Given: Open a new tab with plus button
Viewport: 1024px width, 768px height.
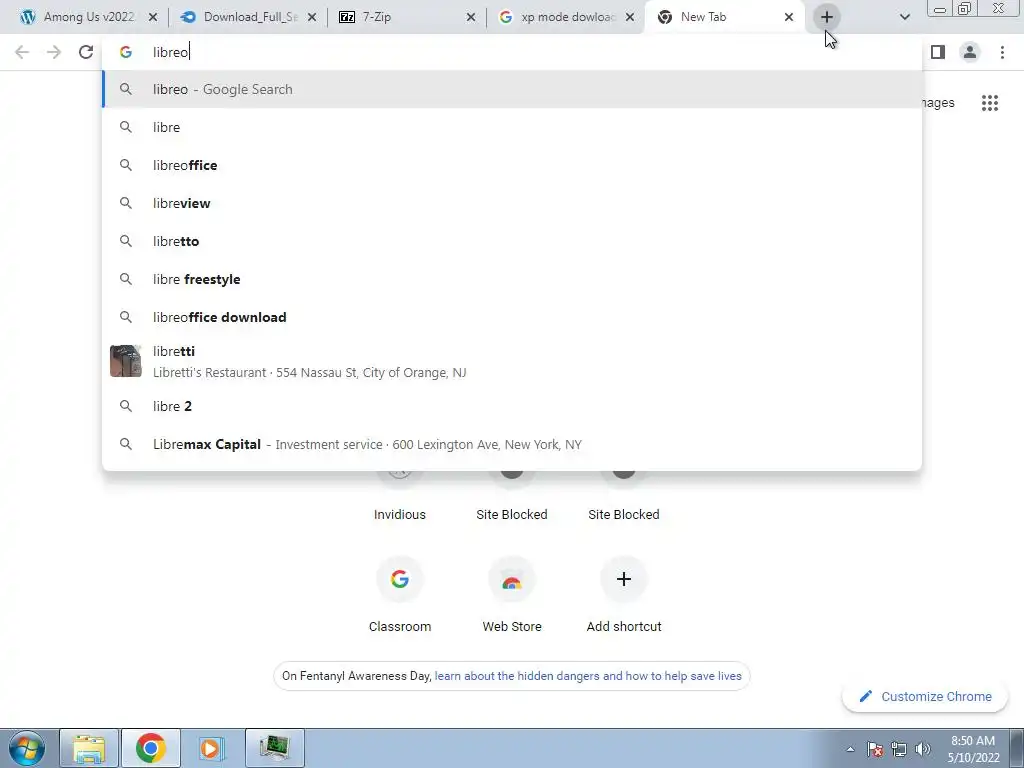Looking at the screenshot, I should (x=827, y=18).
